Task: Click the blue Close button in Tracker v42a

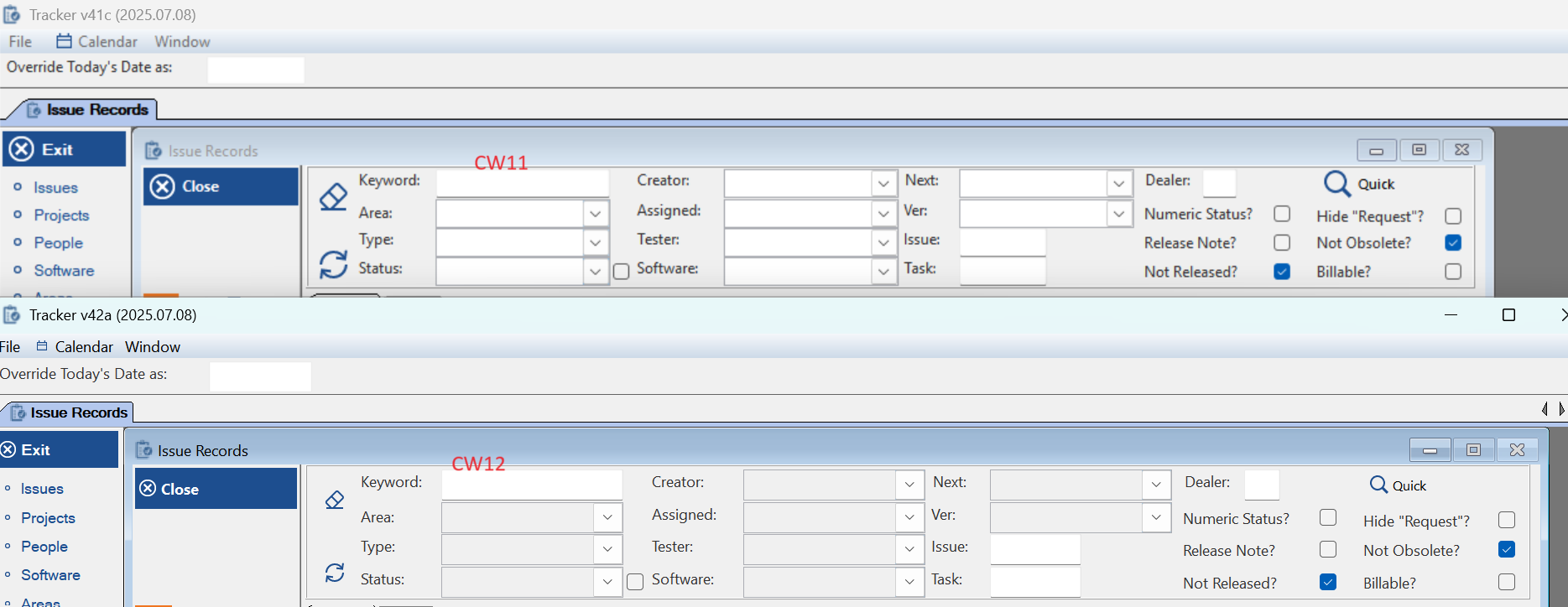Action: (x=216, y=489)
